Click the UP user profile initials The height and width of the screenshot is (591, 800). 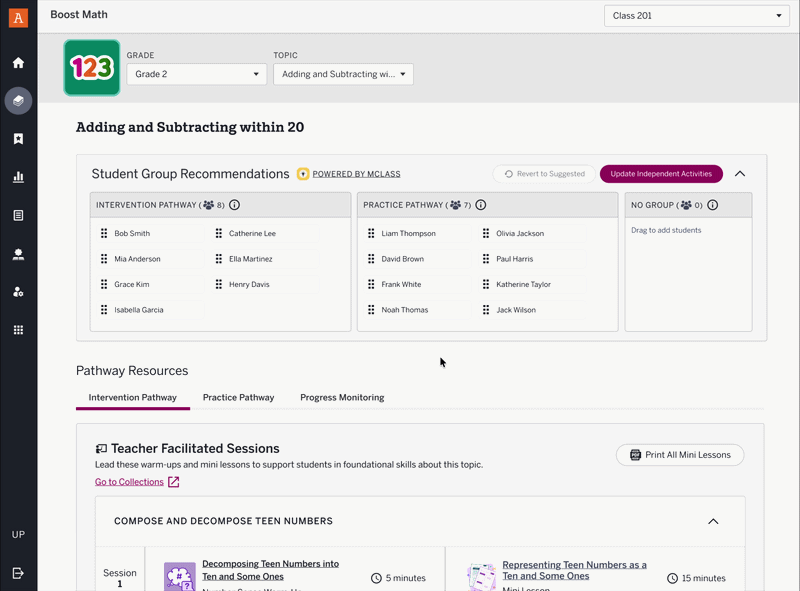[18, 535]
